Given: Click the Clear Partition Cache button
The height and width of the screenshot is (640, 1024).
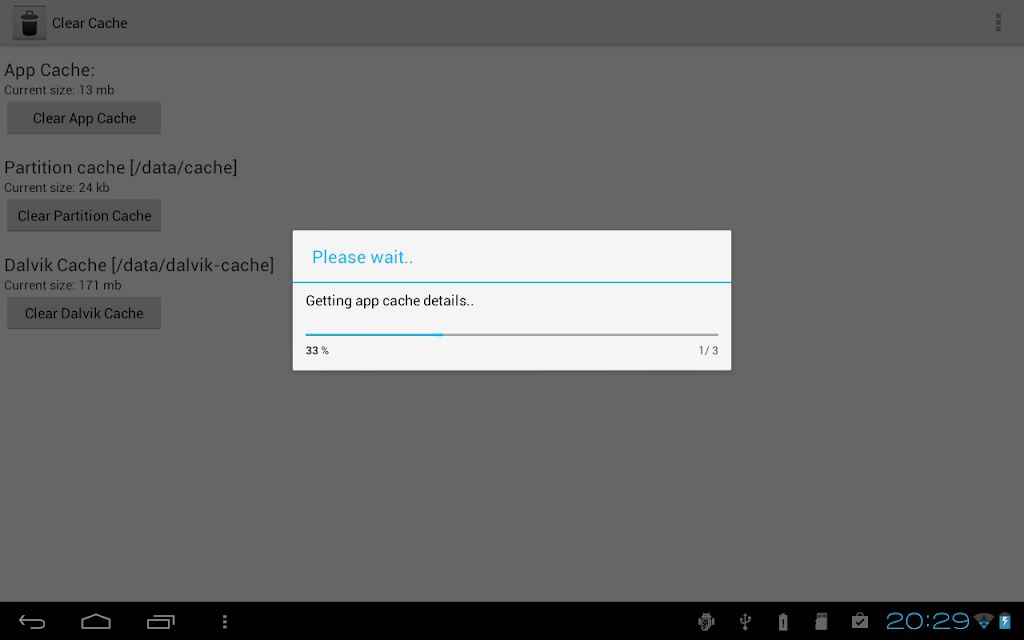Looking at the screenshot, I should pyautogui.click(x=84, y=216).
